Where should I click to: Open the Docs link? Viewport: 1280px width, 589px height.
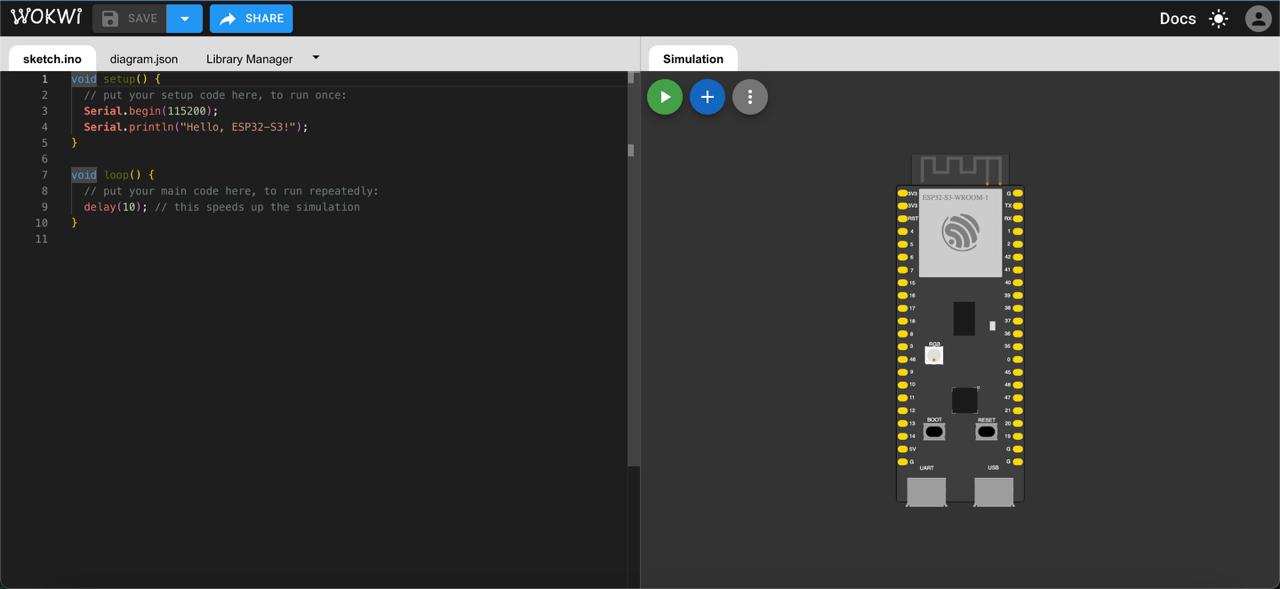click(x=1177, y=19)
